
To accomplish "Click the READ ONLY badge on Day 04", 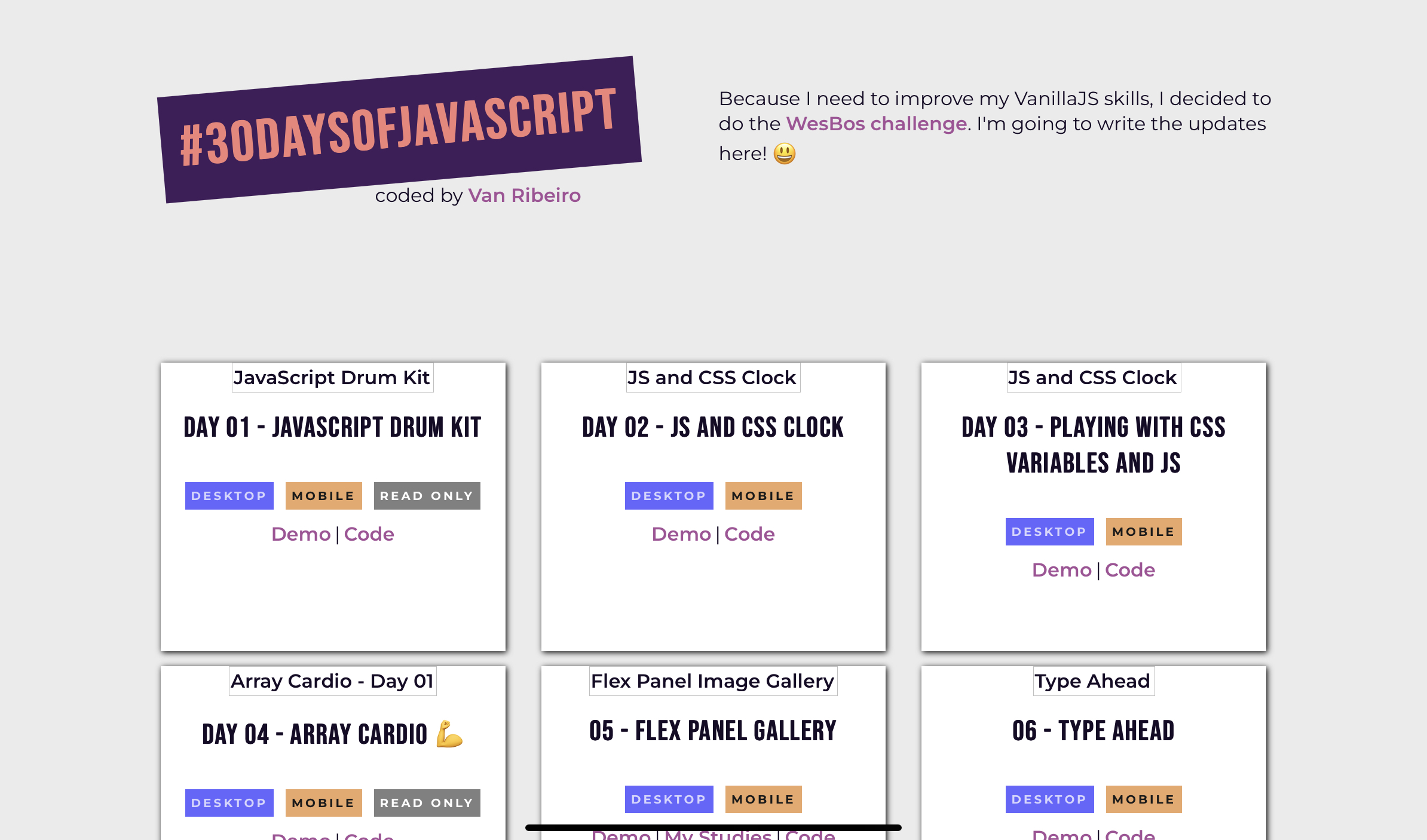I will [427, 802].
